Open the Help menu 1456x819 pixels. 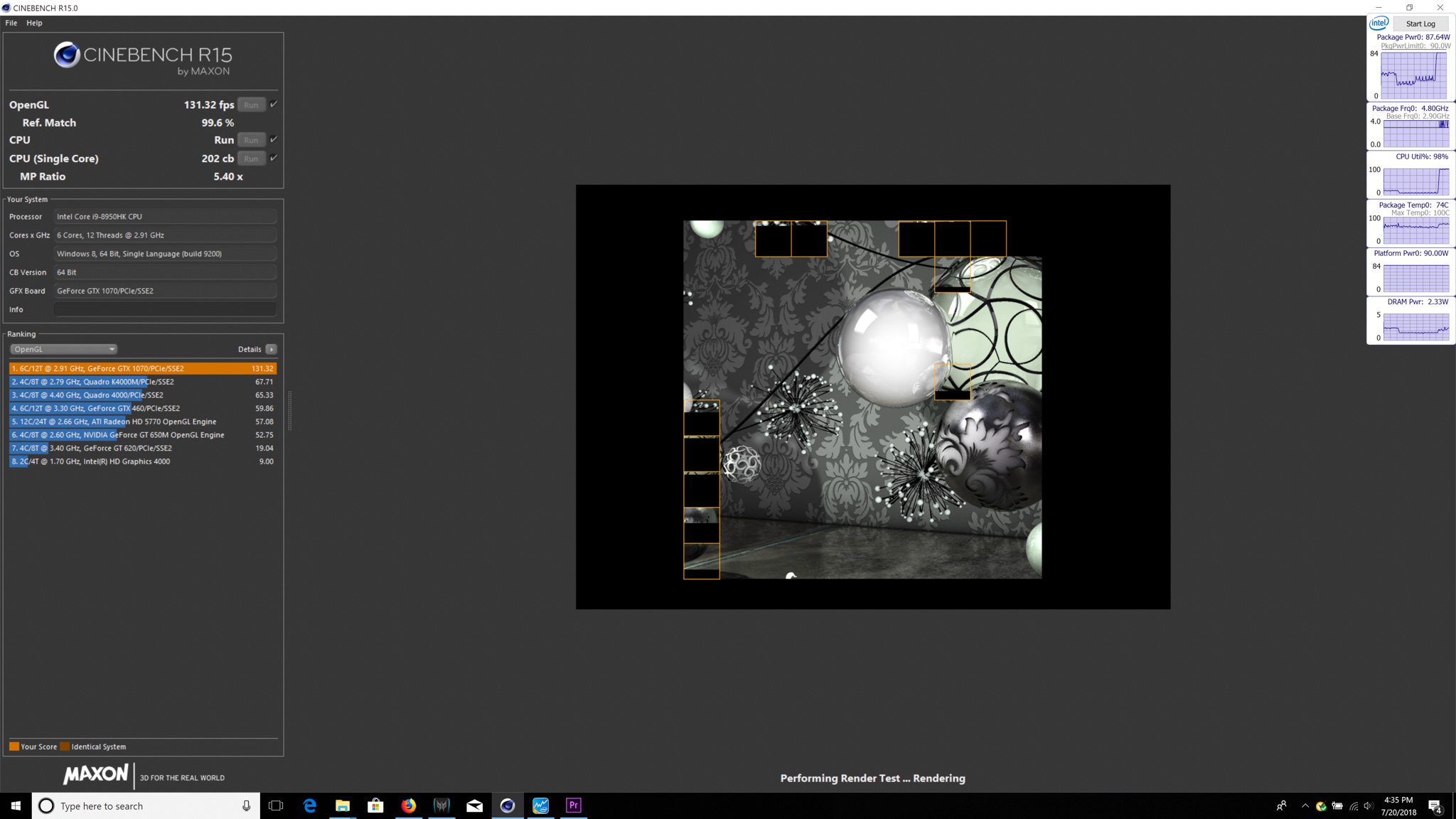click(34, 23)
